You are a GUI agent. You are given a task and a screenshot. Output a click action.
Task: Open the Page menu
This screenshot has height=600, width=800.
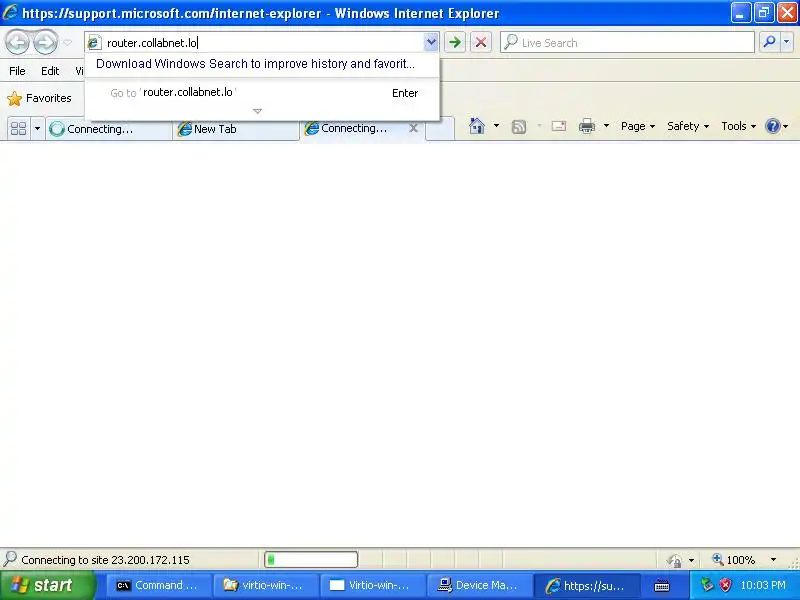click(x=638, y=126)
